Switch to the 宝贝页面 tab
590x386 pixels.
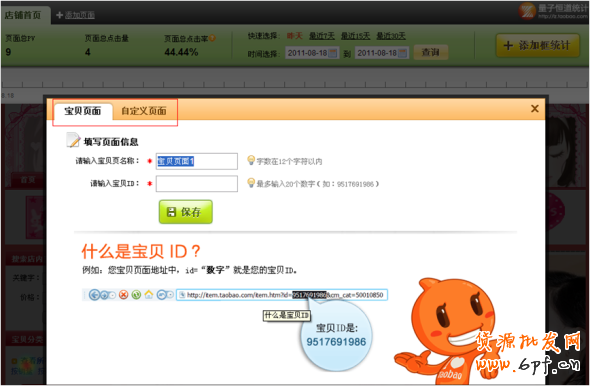tap(83, 111)
